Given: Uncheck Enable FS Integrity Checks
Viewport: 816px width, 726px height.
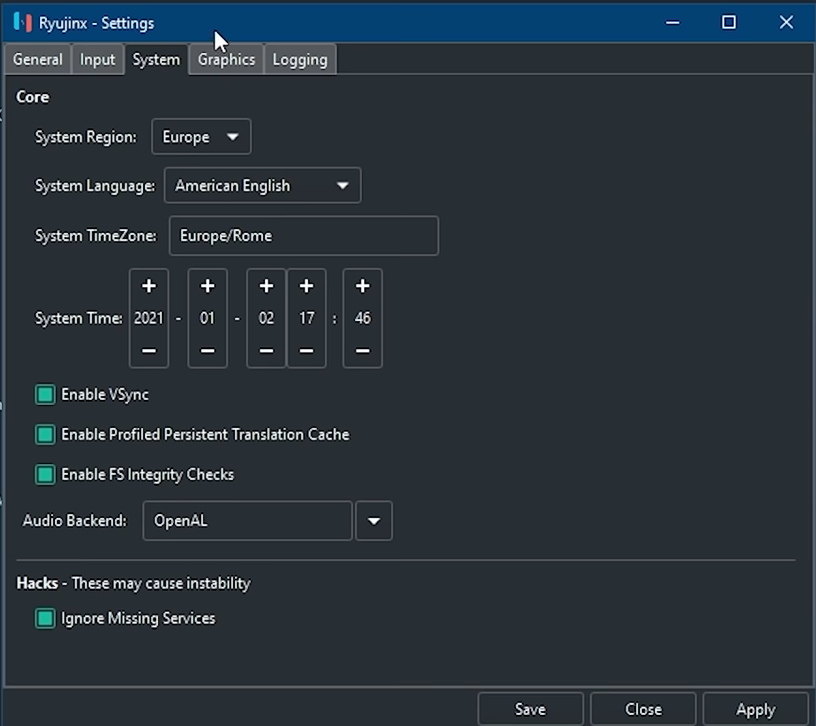Looking at the screenshot, I should pyautogui.click(x=45, y=475).
